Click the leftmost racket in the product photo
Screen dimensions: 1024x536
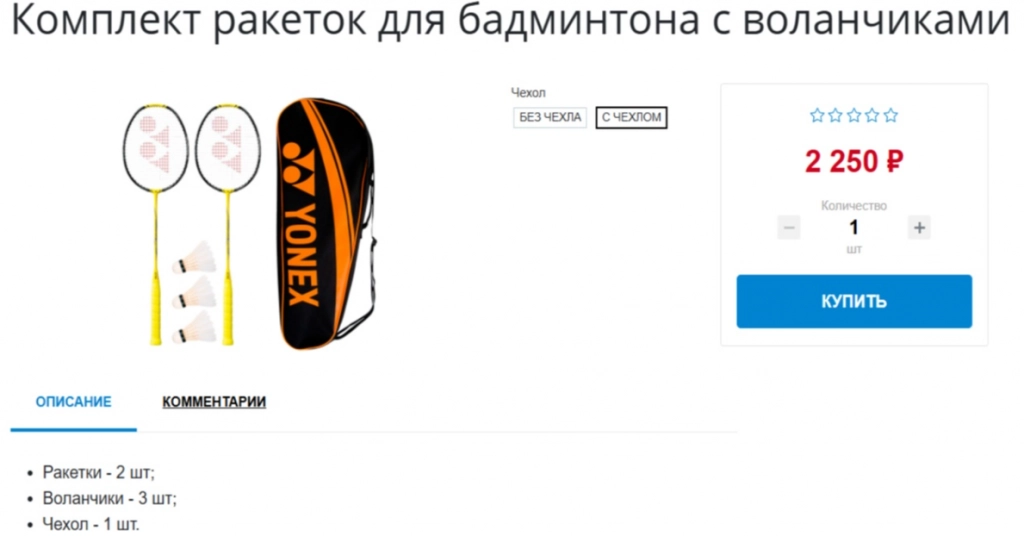[x=156, y=224]
